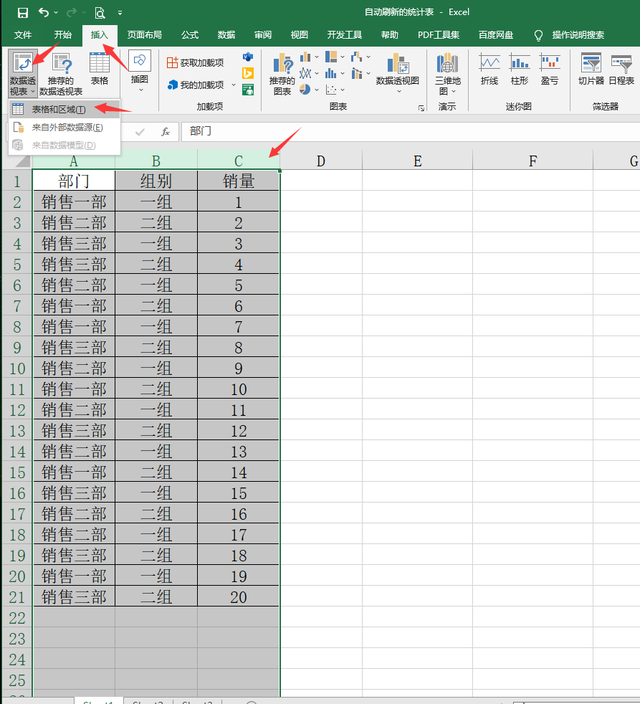The height and width of the screenshot is (704, 640).
Task: Click cell C1 containing 销量
Action: tap(238, 181)
